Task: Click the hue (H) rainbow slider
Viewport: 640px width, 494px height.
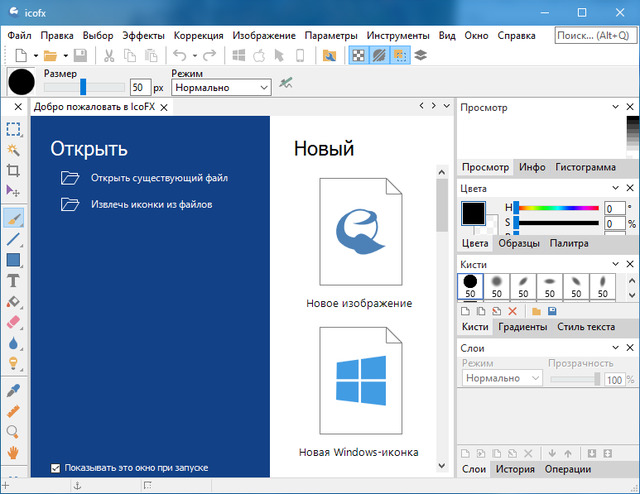Action: coord(557,208)
